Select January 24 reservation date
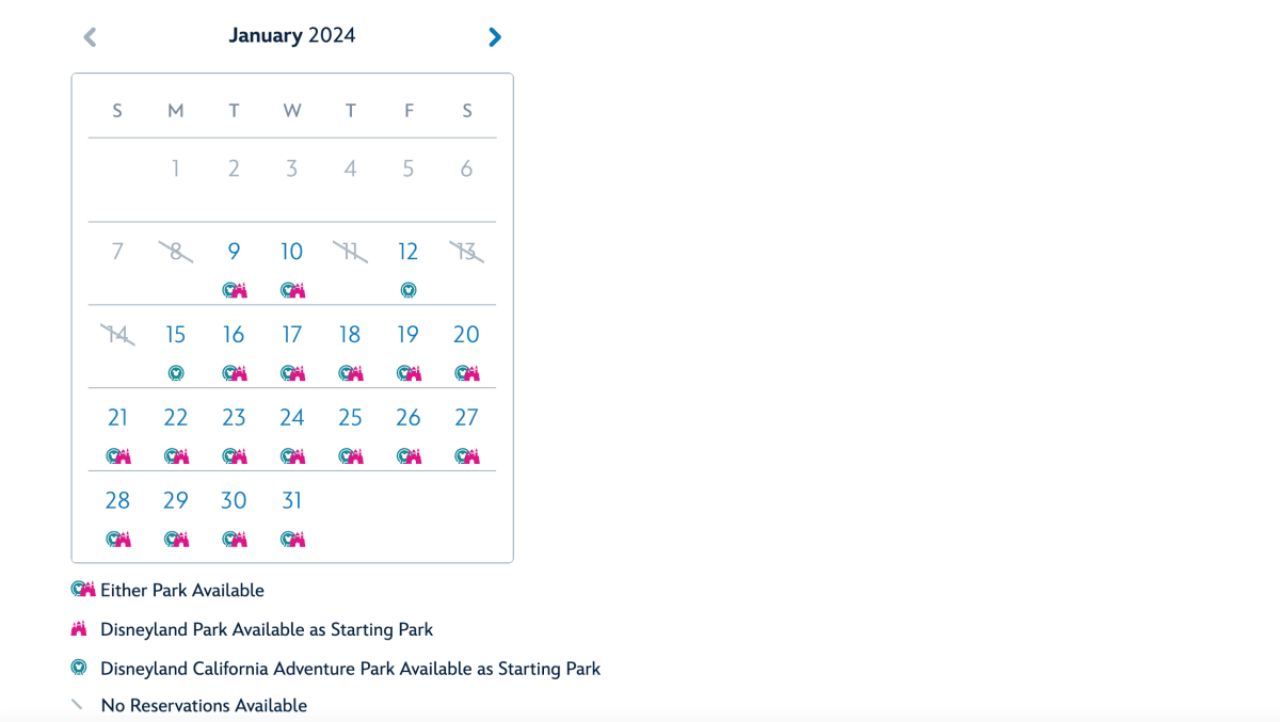This screenshot has width=1280, height=722. [292, 418]
